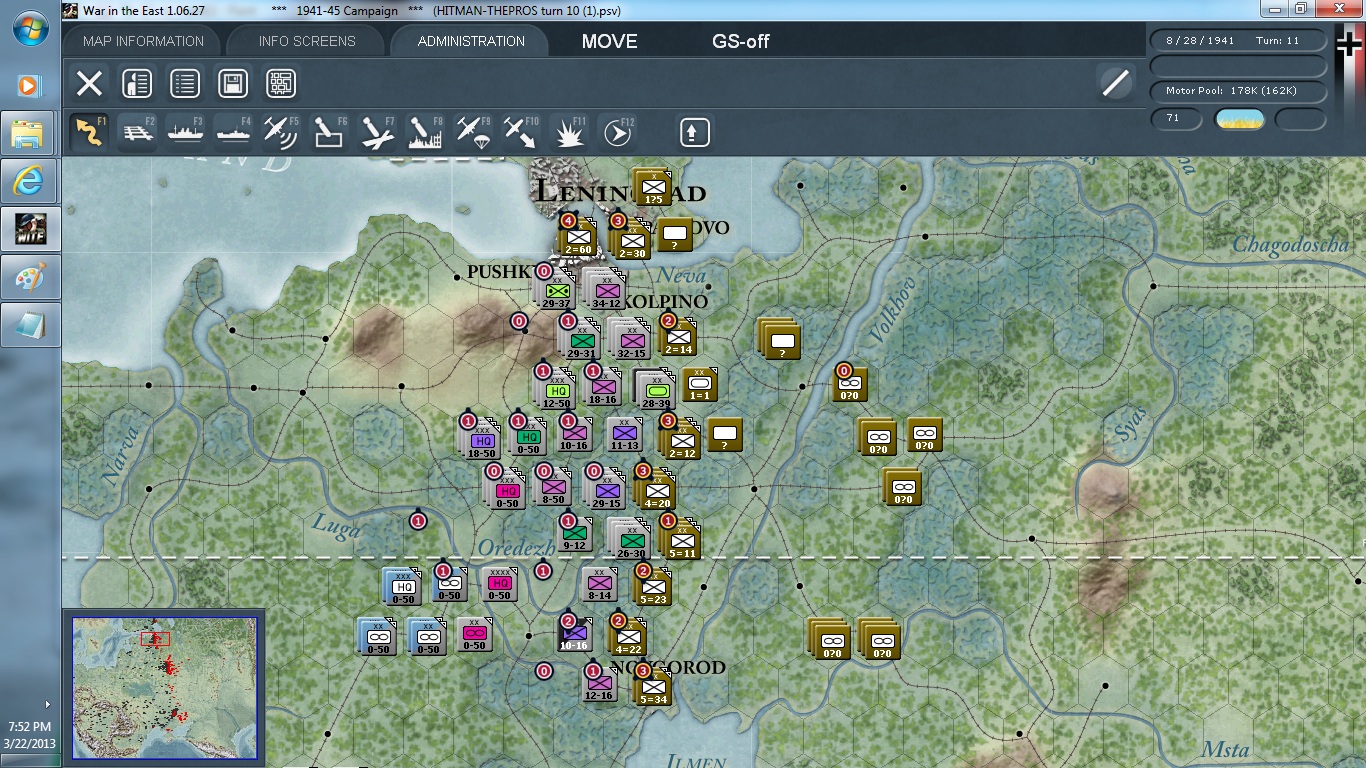Viewport: 1366px width, 768px height.
Task: Select Bomb unit mode (F6) icon
Action: point(329,132)
